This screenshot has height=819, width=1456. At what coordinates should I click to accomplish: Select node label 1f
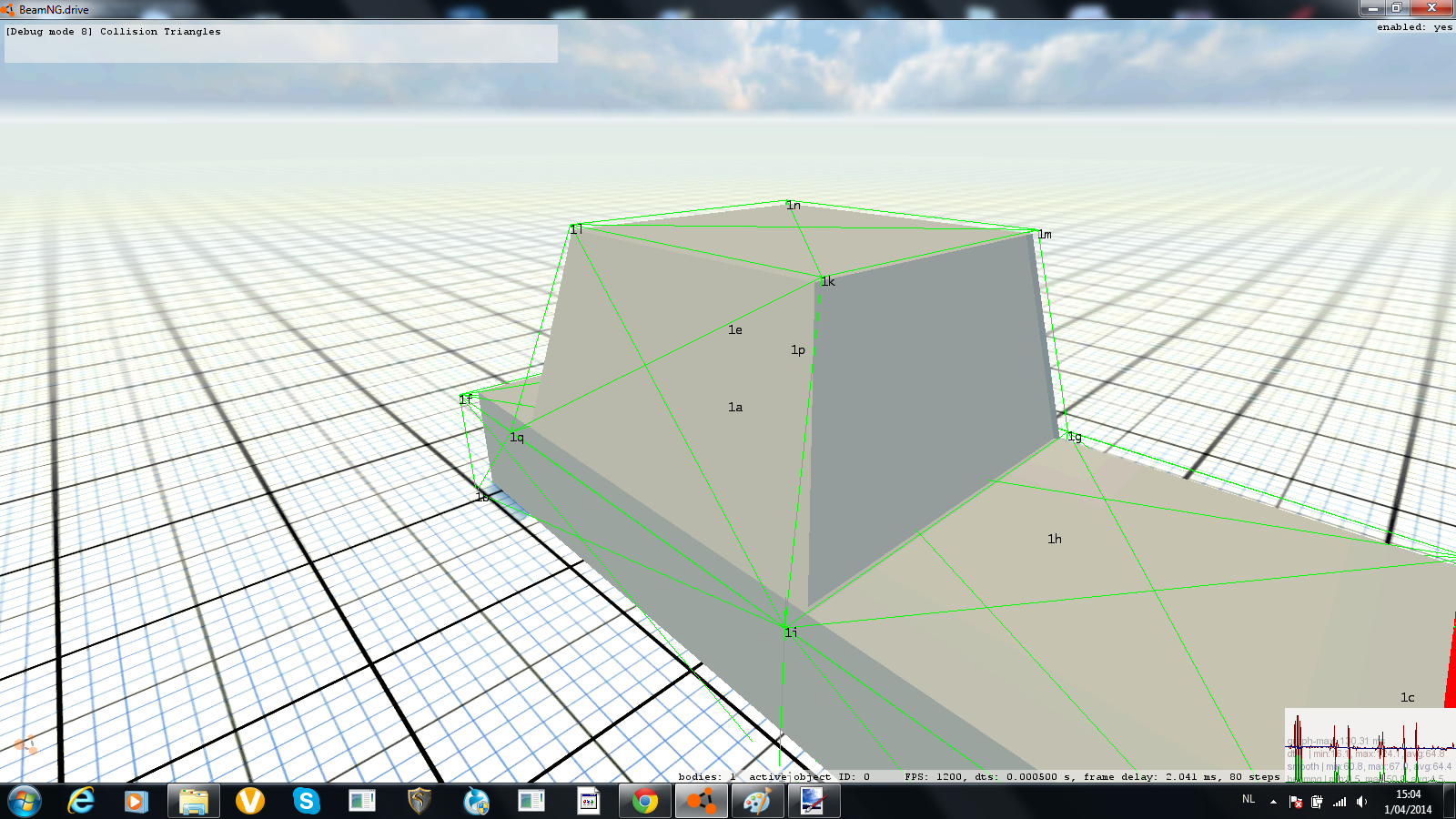click(466, 399)
